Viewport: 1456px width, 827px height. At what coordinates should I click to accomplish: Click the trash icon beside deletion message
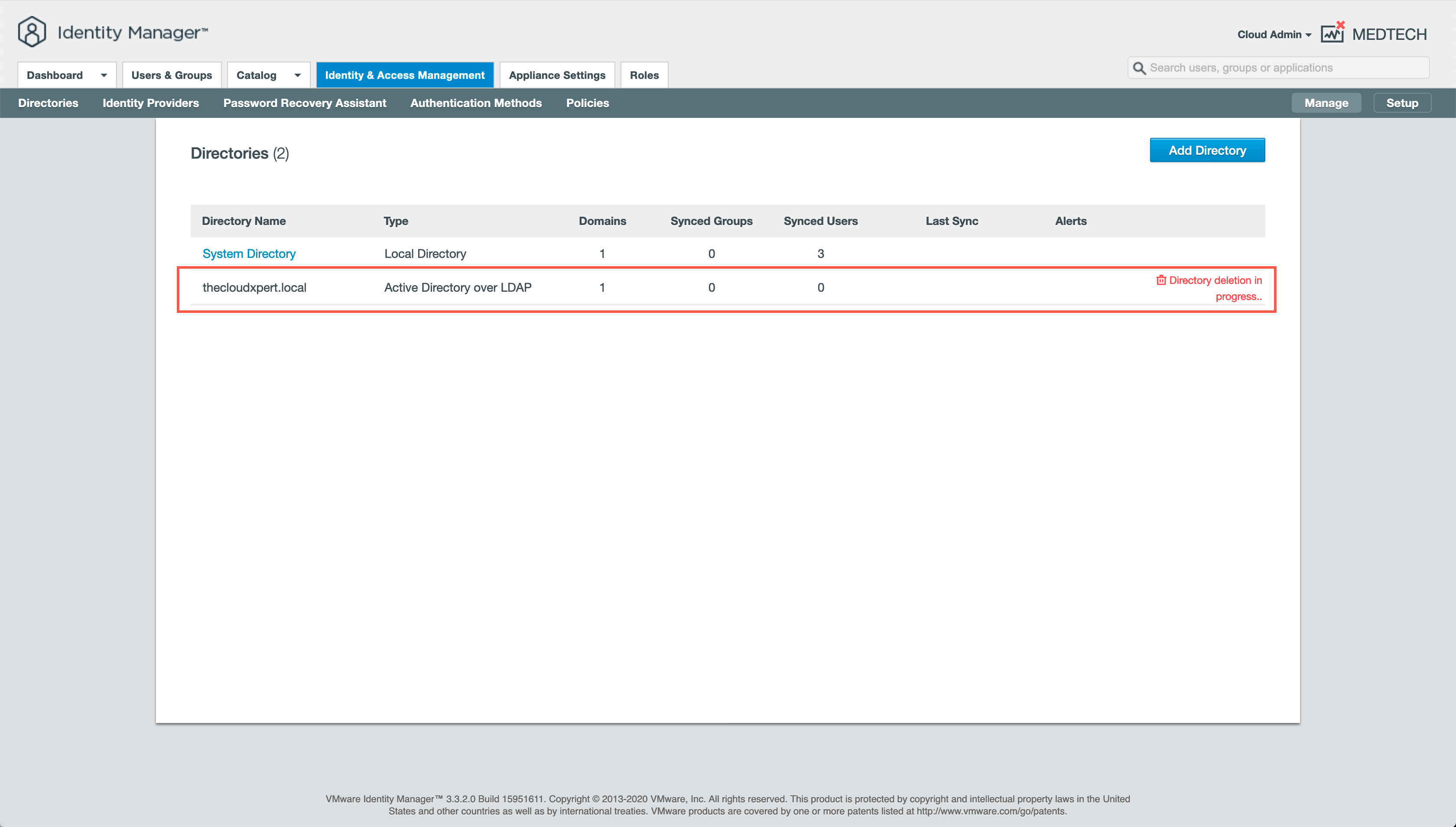point(1161,280)
